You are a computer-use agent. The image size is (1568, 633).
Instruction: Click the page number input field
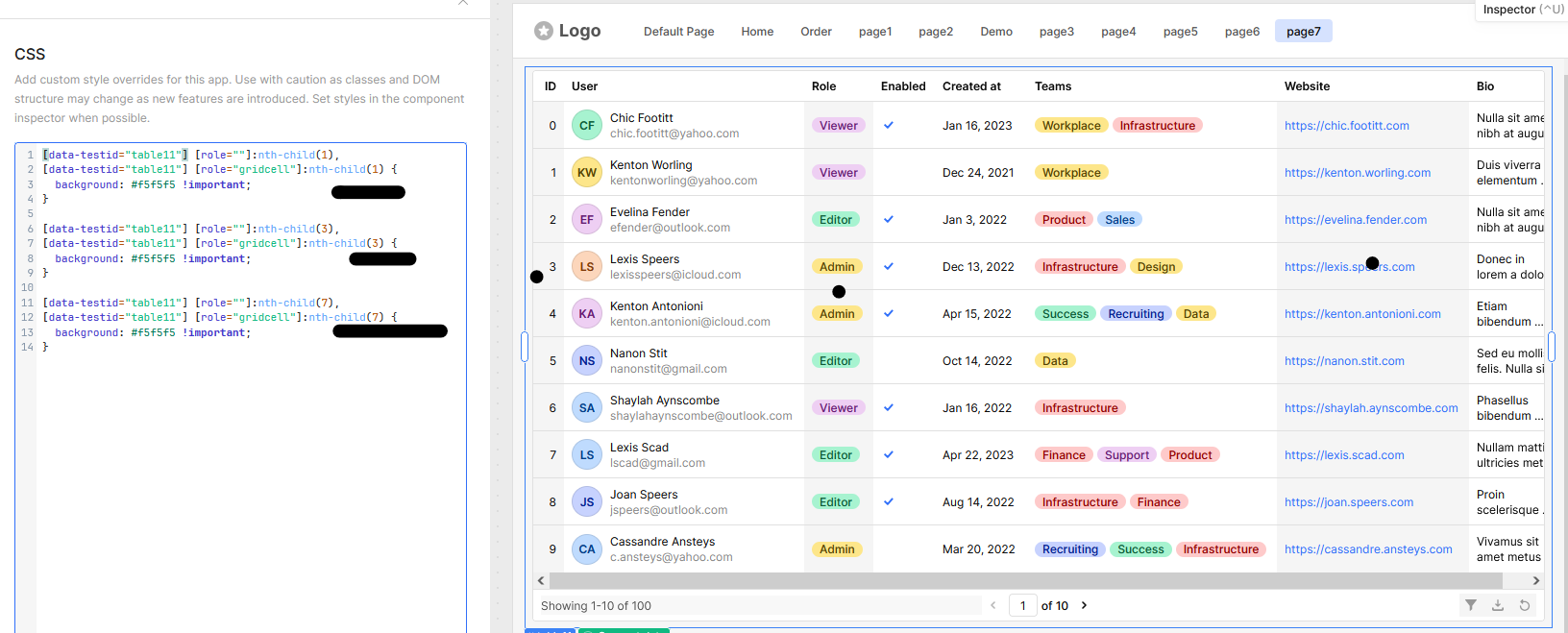[x=1022, y=605]
